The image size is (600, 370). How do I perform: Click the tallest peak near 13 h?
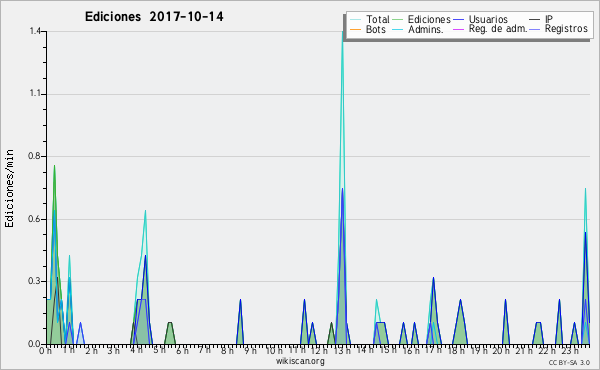(x=342, y=33)
